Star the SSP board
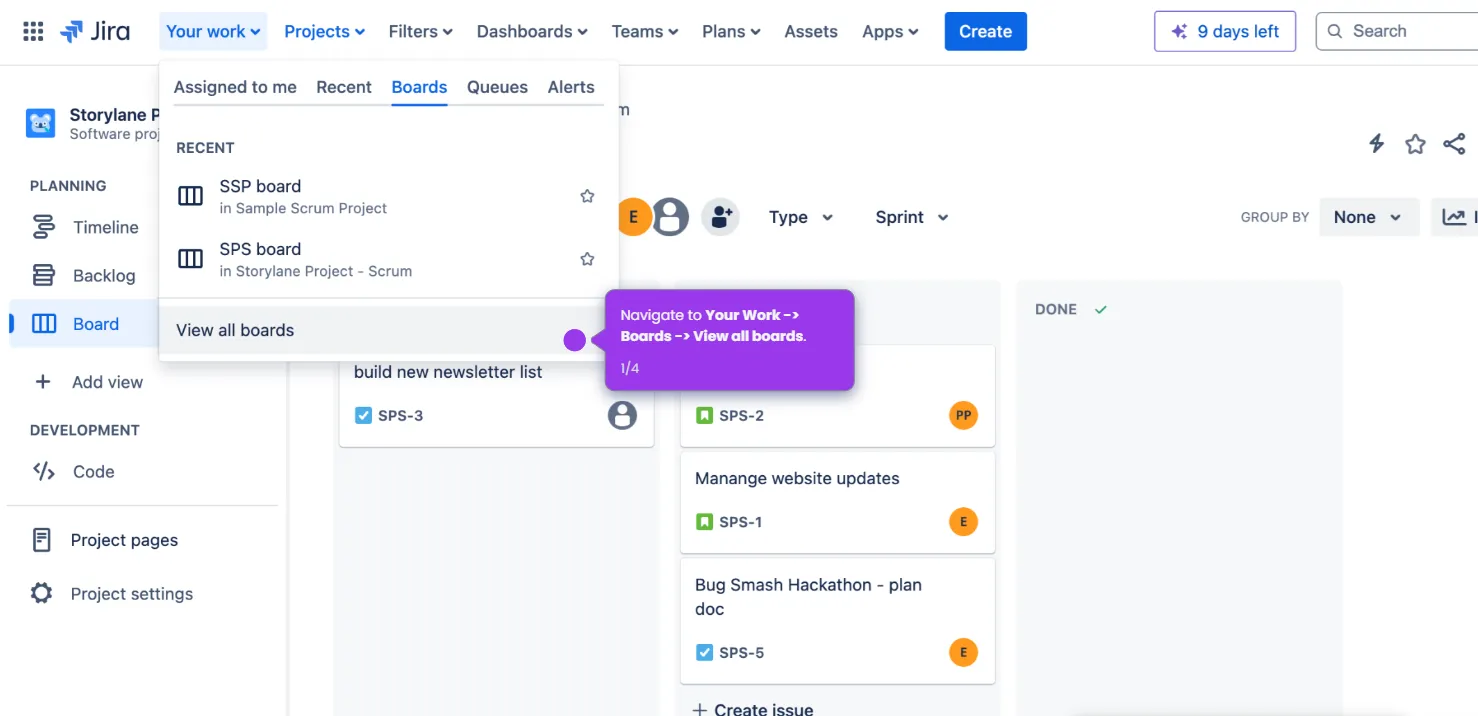The width and height of the screenshot is (1478, 716). pyautogui.click(x=587, y=196)
